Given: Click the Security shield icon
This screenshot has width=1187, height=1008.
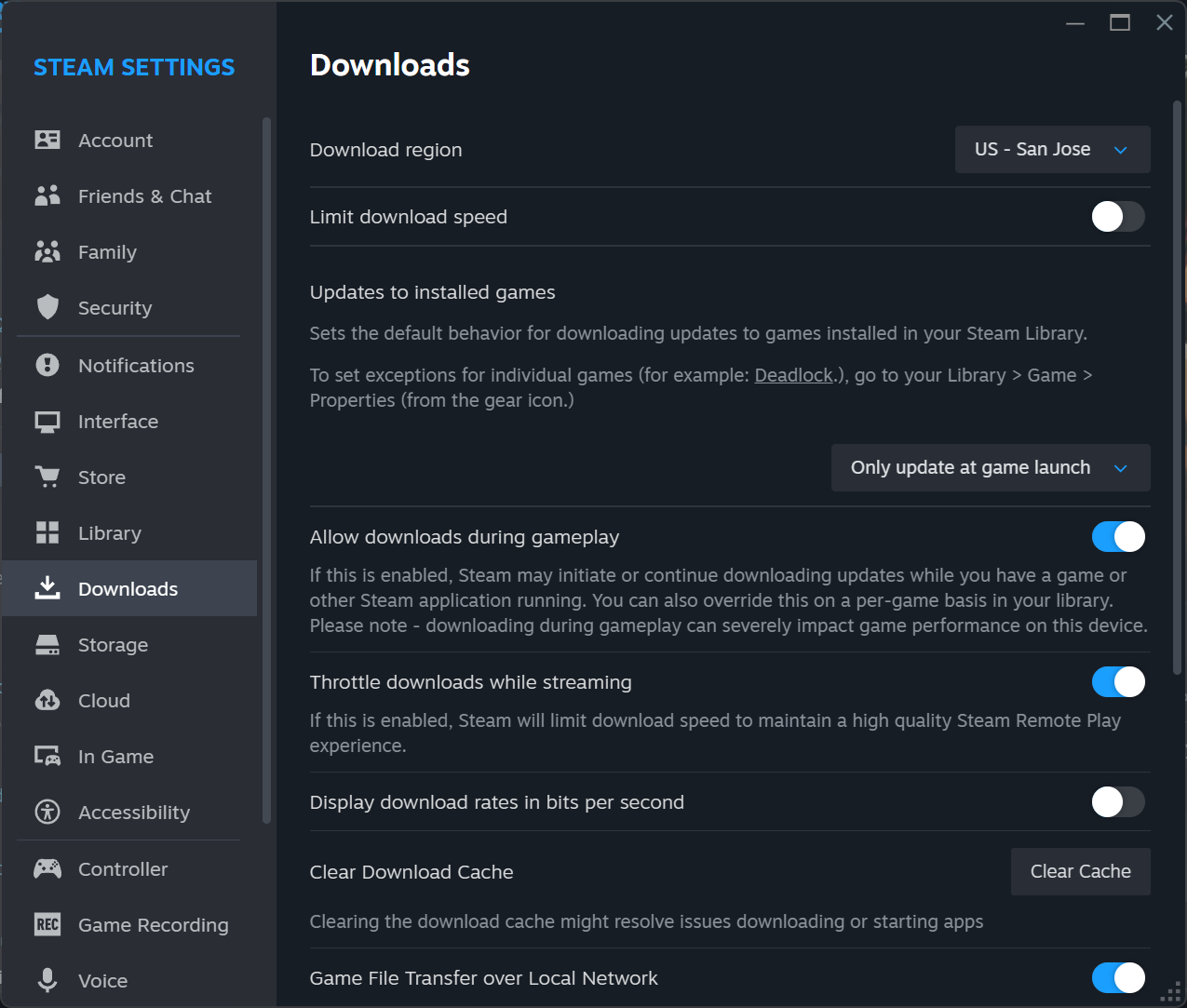Looking at the screenshot, I should click(47, 307).
